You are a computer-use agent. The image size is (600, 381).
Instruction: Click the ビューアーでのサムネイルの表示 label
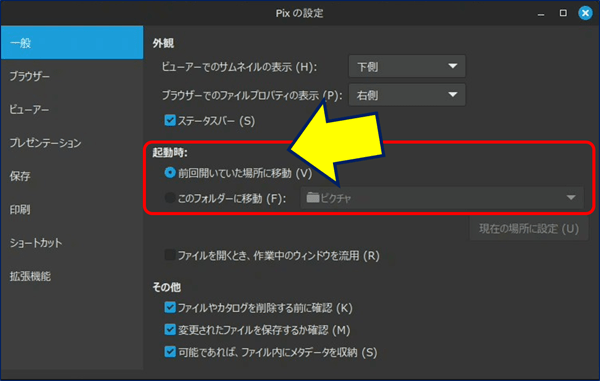pos(239,67)
